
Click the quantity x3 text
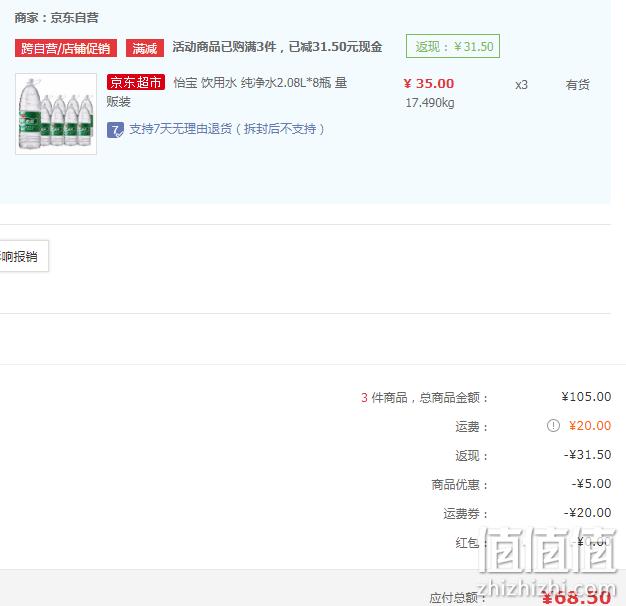coord(521,85)
